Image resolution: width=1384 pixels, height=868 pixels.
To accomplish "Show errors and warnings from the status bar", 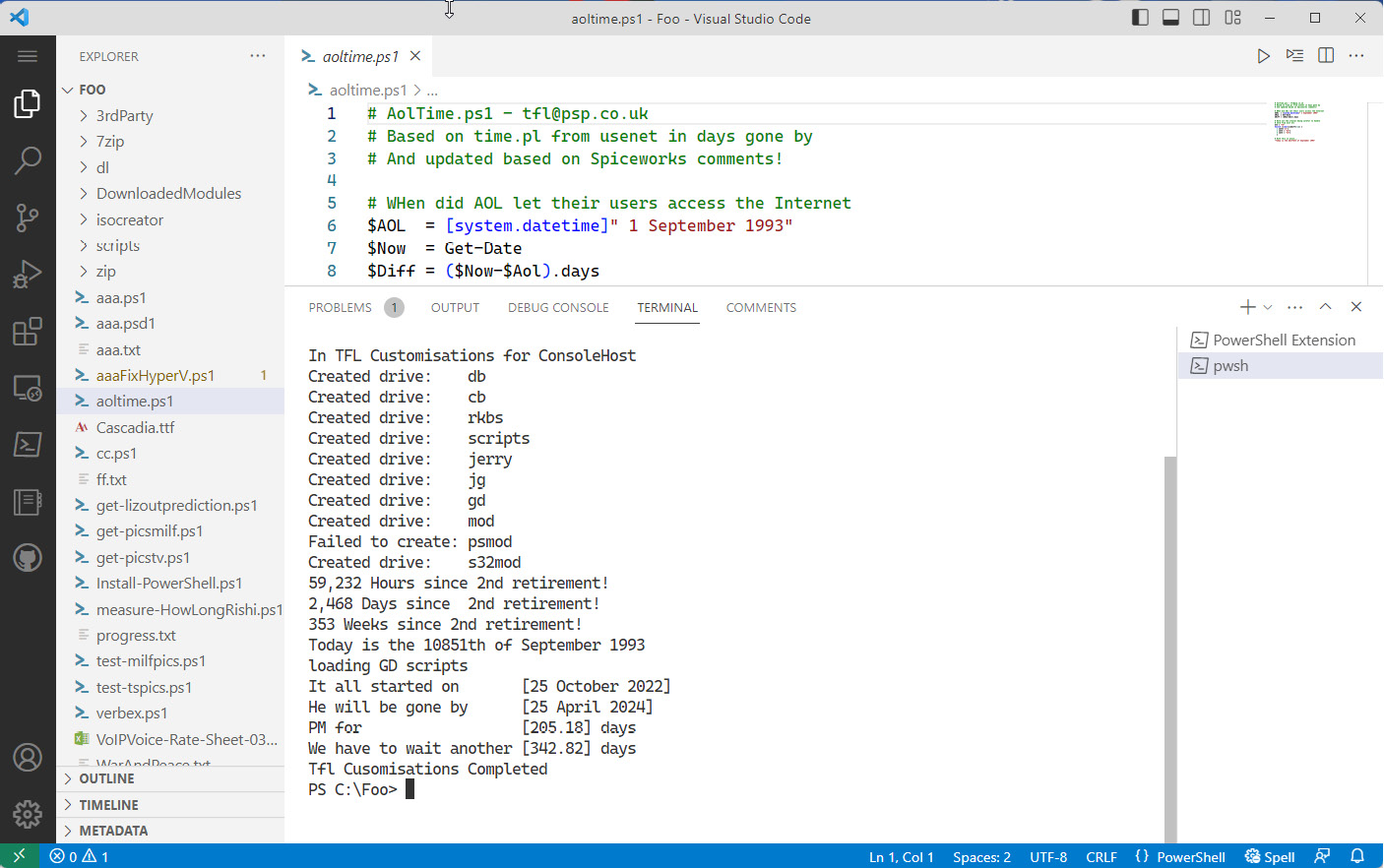I will click(80, 856).
